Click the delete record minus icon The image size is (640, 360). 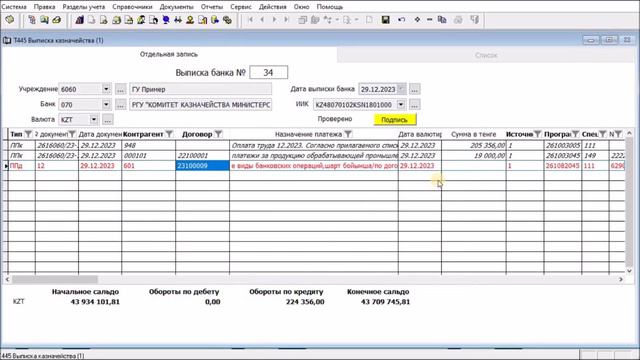click(x=429, y=20)
